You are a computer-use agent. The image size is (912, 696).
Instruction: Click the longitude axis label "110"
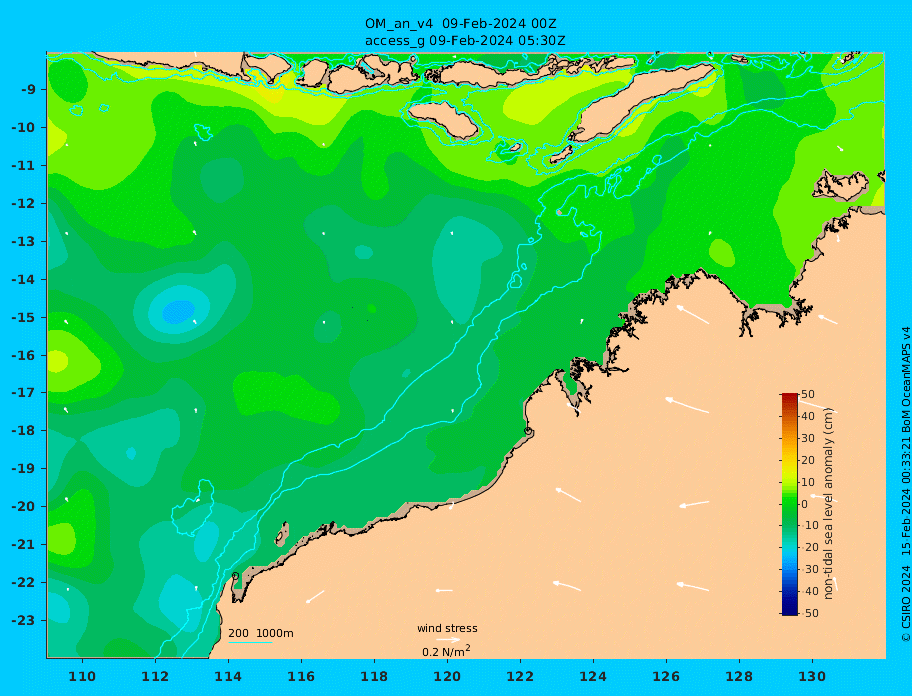coord(82,676)
